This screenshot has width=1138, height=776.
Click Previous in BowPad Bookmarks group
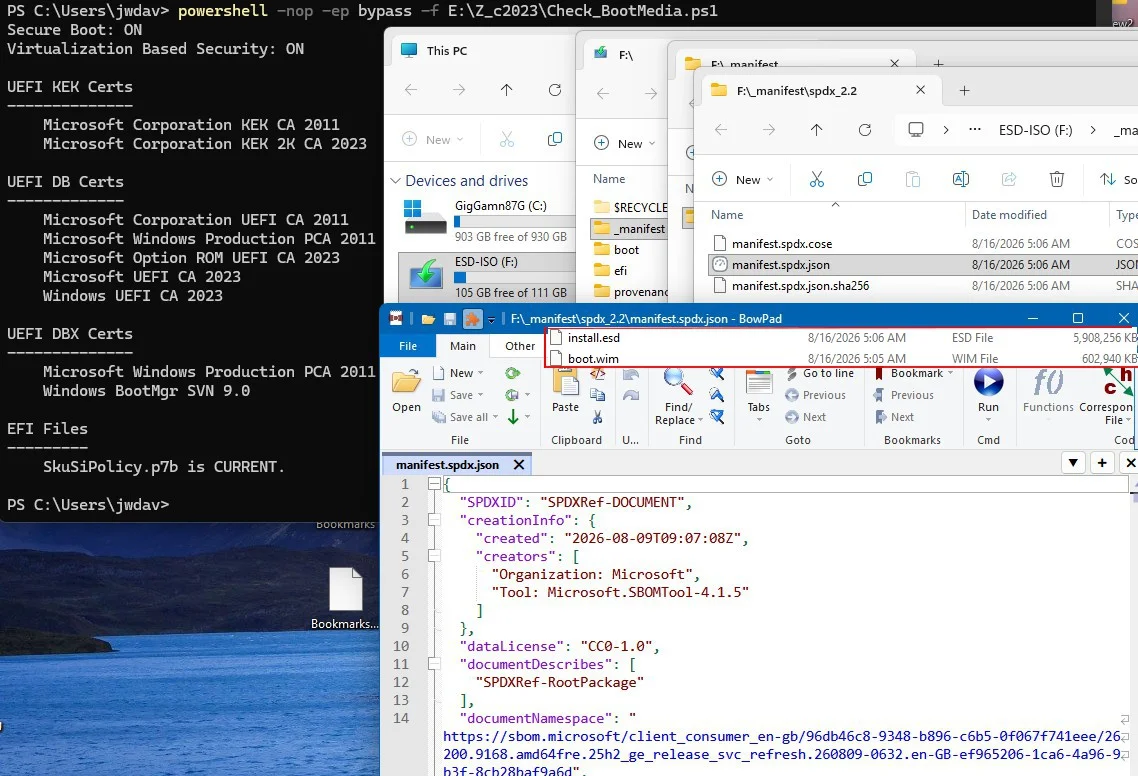click(x=903, y=395)
